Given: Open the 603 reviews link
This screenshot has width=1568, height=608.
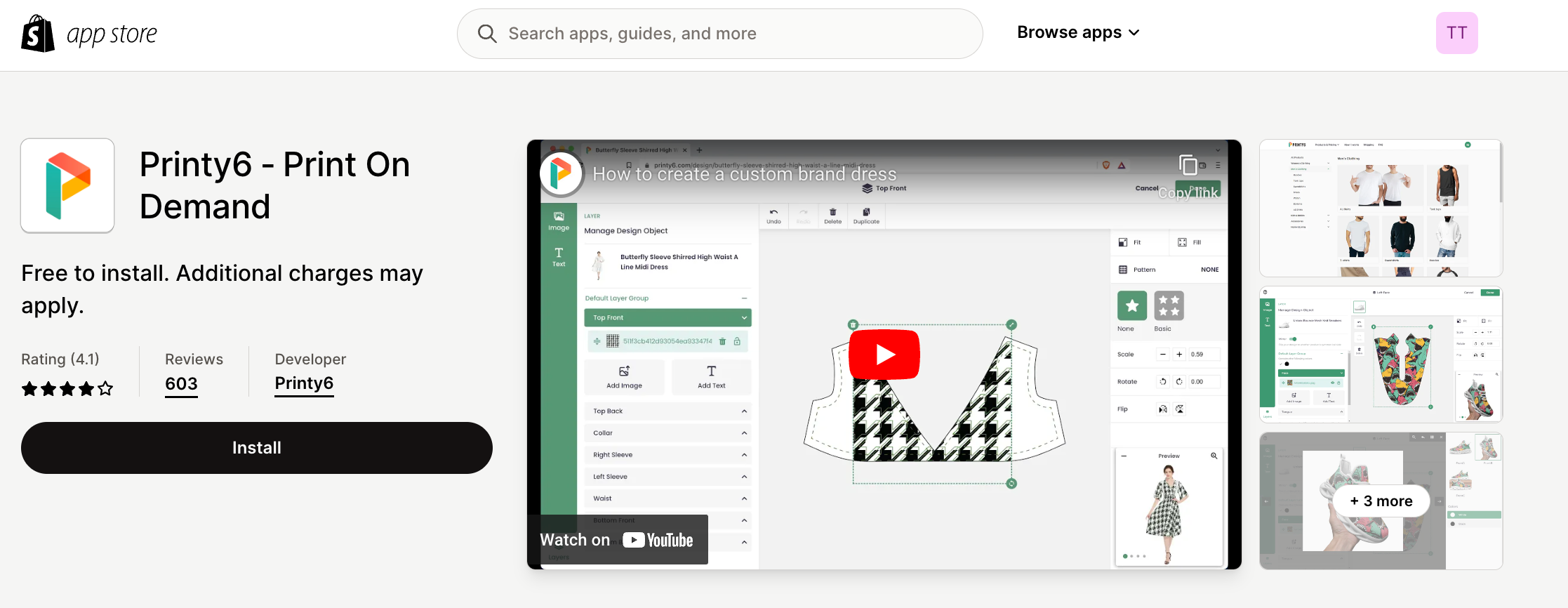Looking at the screenshot, I should click(181, 384).
